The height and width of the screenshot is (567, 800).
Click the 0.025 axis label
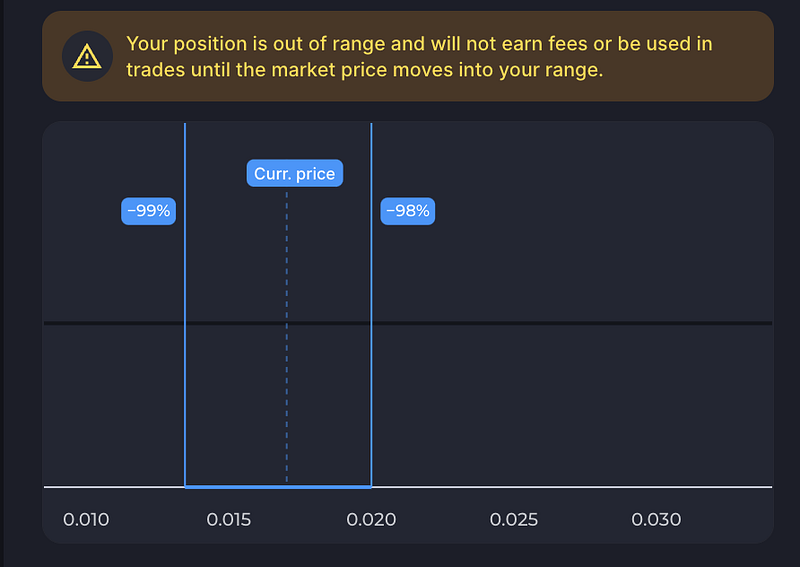[514, 520]
